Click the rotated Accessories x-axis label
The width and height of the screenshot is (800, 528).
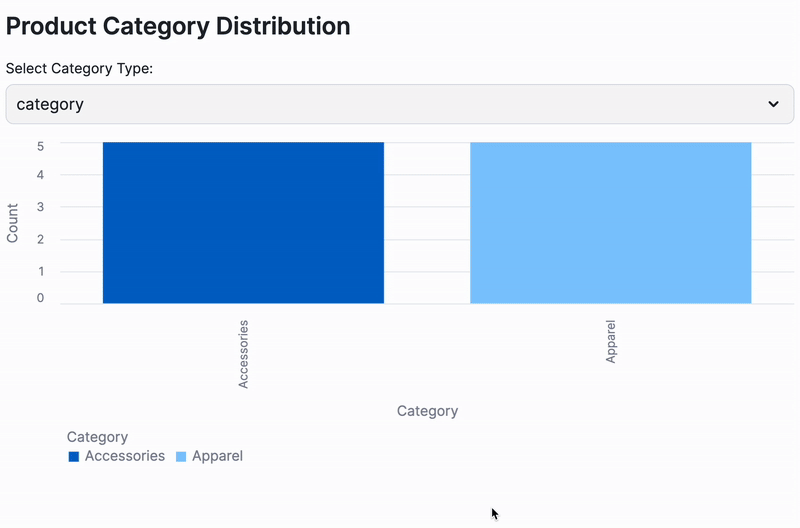coord(243,354)
